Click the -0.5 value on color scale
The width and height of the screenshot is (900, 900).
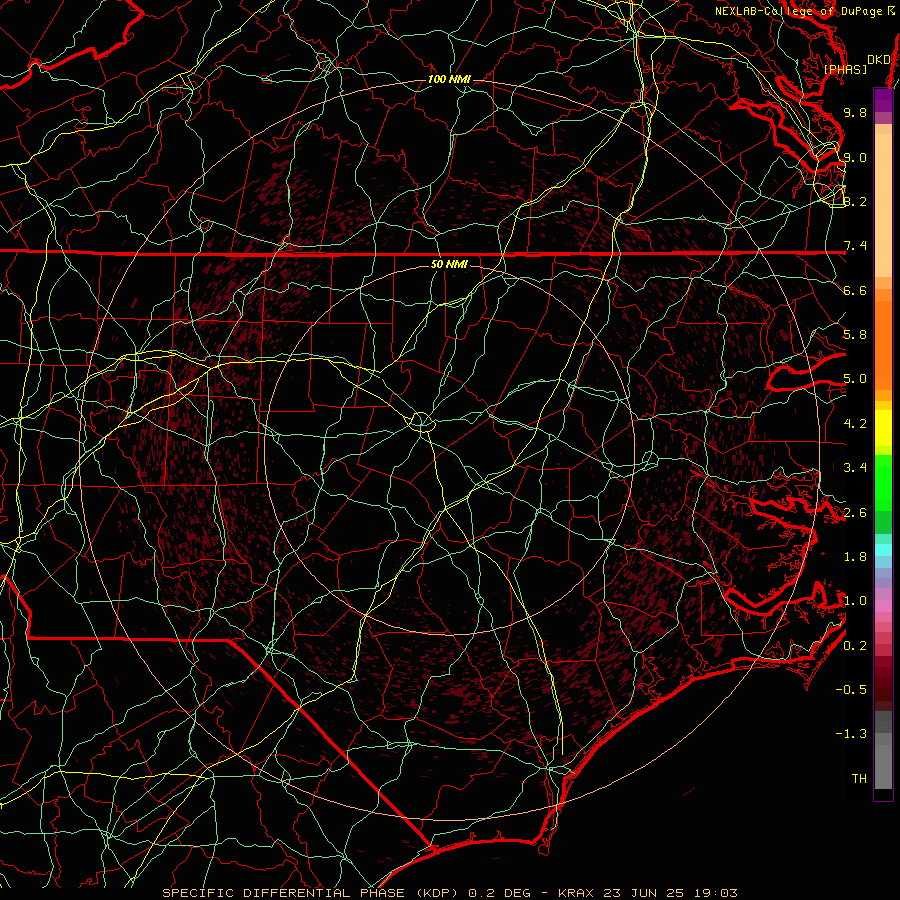pos(851,690)
